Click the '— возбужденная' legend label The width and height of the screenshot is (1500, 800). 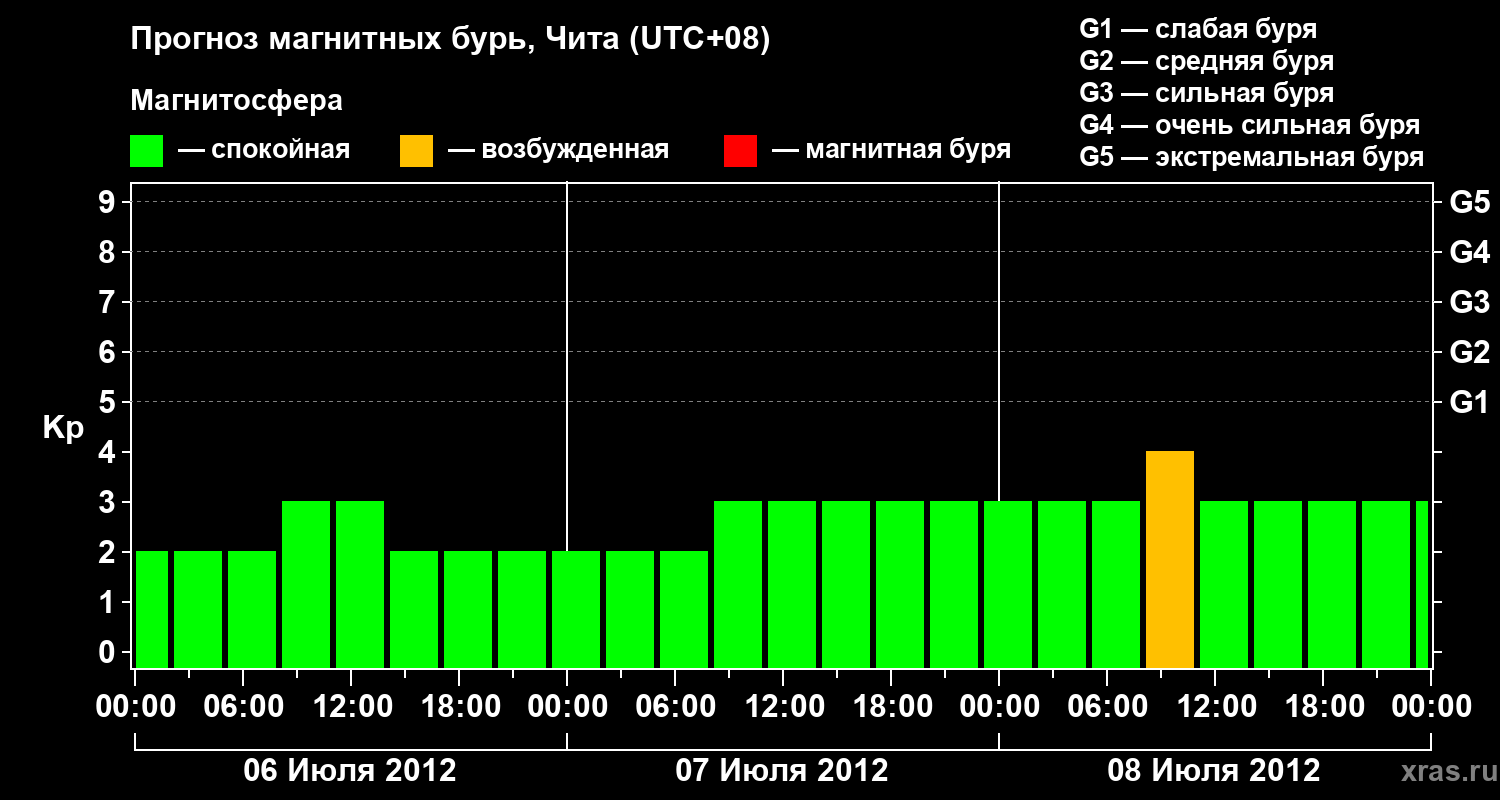click(558, 150)
